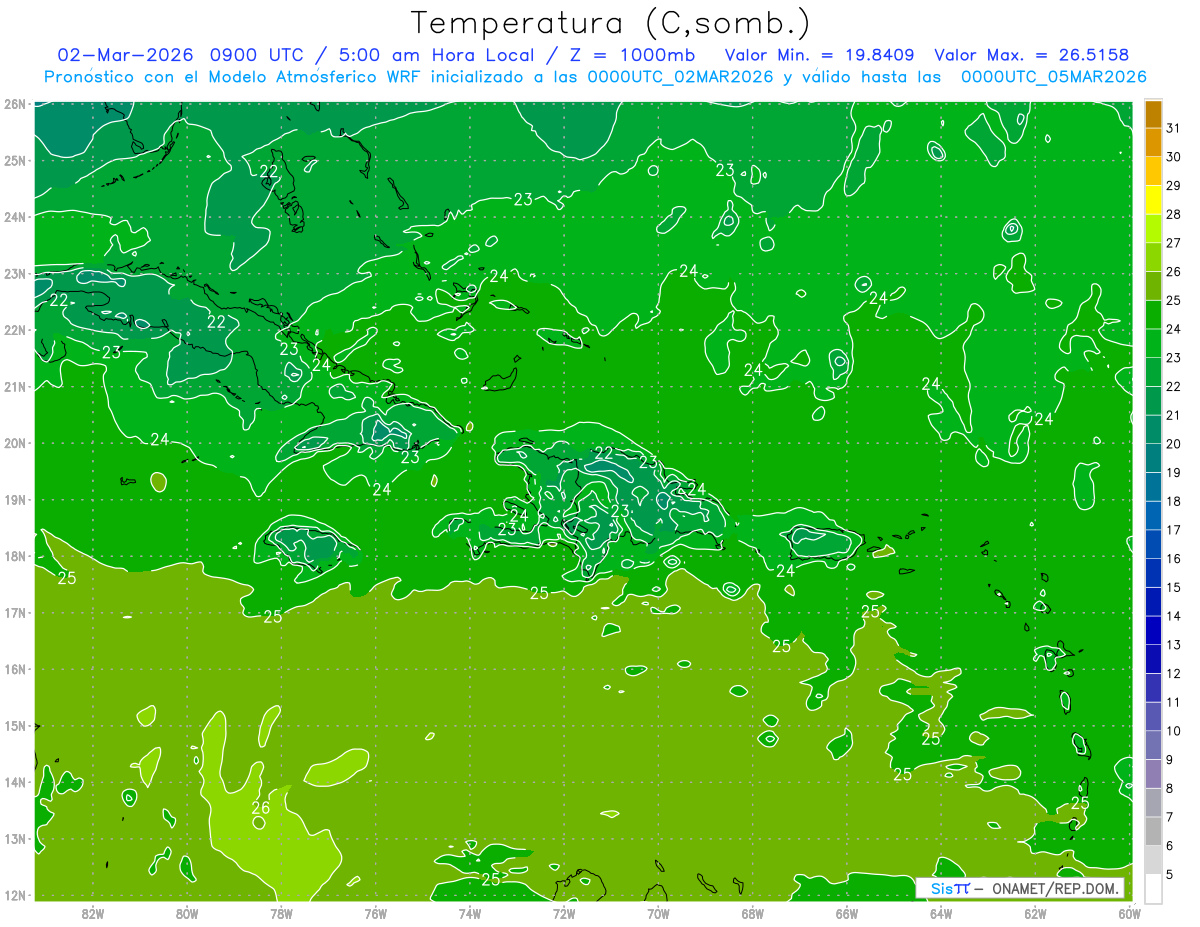Click the "66W" longitude axis label
The width and height of the screenshot is (1200, 927).
(x=847, y=912)
